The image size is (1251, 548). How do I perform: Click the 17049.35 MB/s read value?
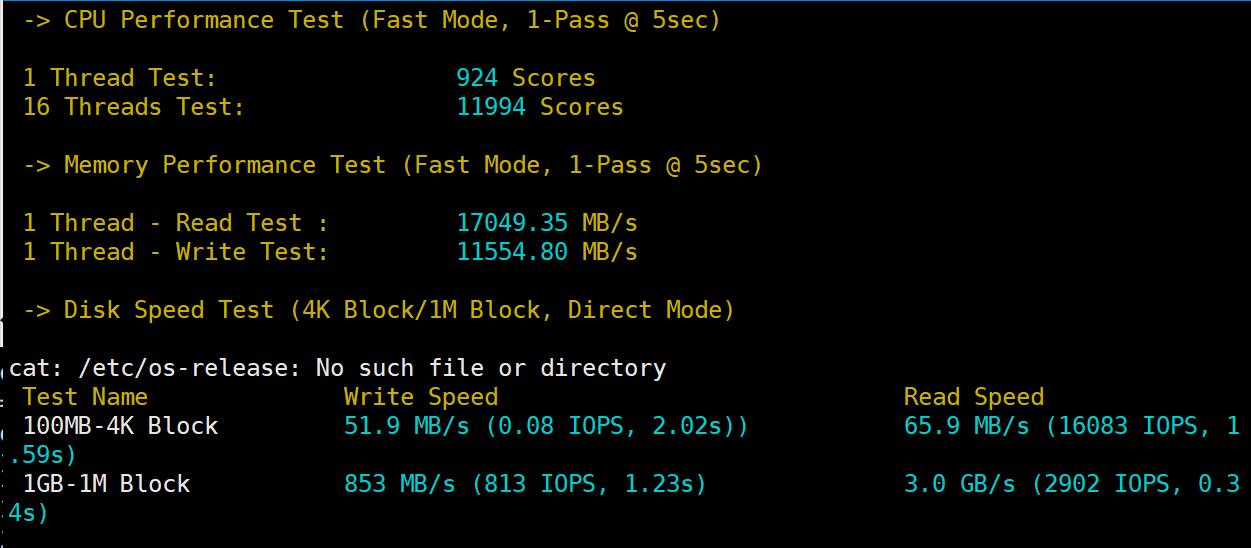click(x=546, y=223)
